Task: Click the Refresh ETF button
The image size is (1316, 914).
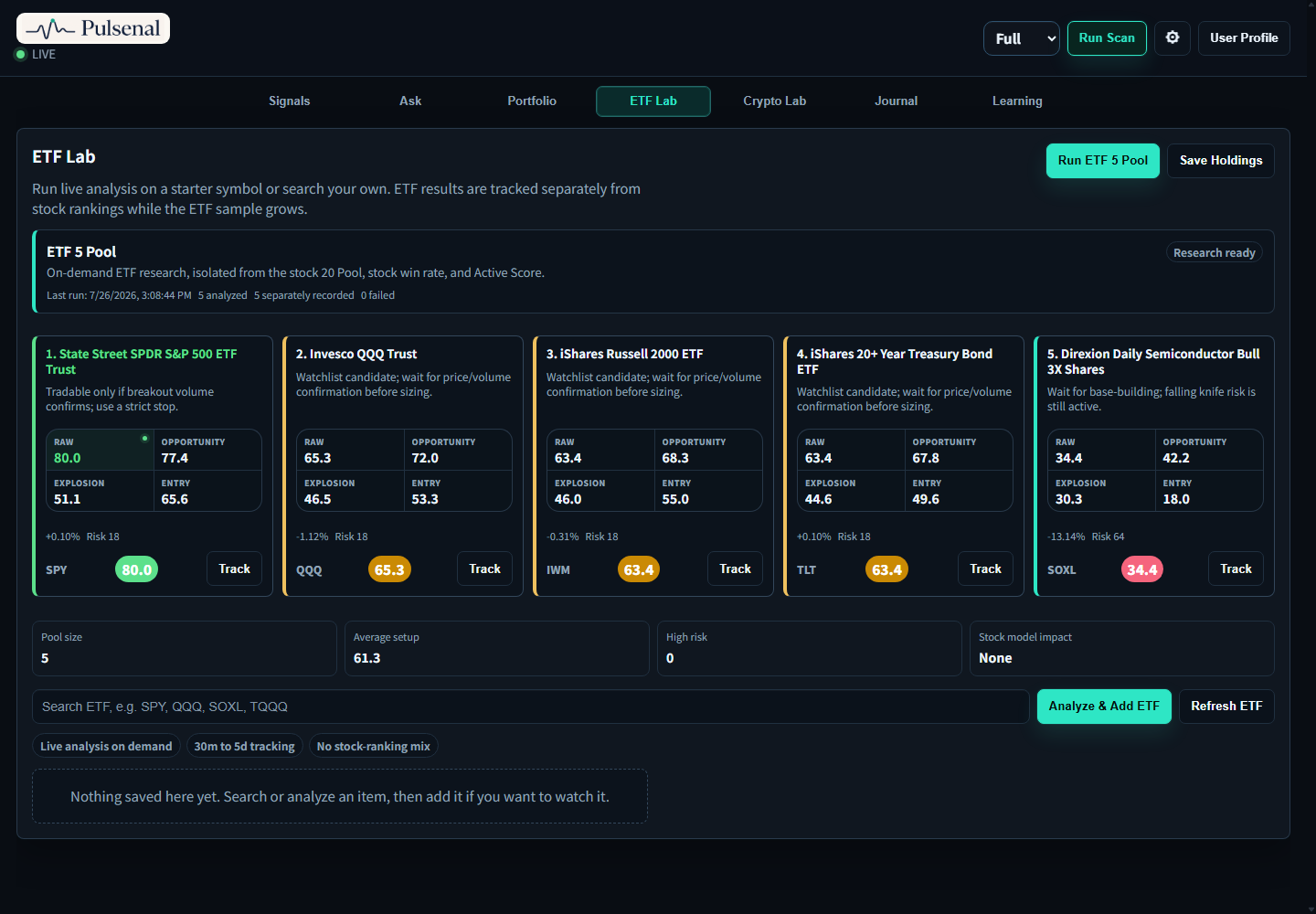Action: click(x=1226, y=707)
